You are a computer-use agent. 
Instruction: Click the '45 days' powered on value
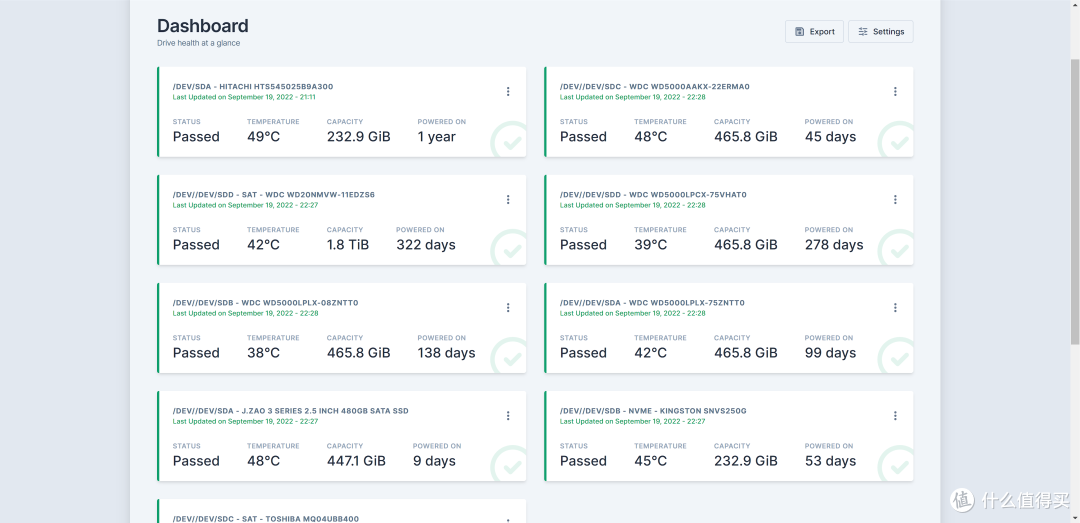(x=830, y=136)
